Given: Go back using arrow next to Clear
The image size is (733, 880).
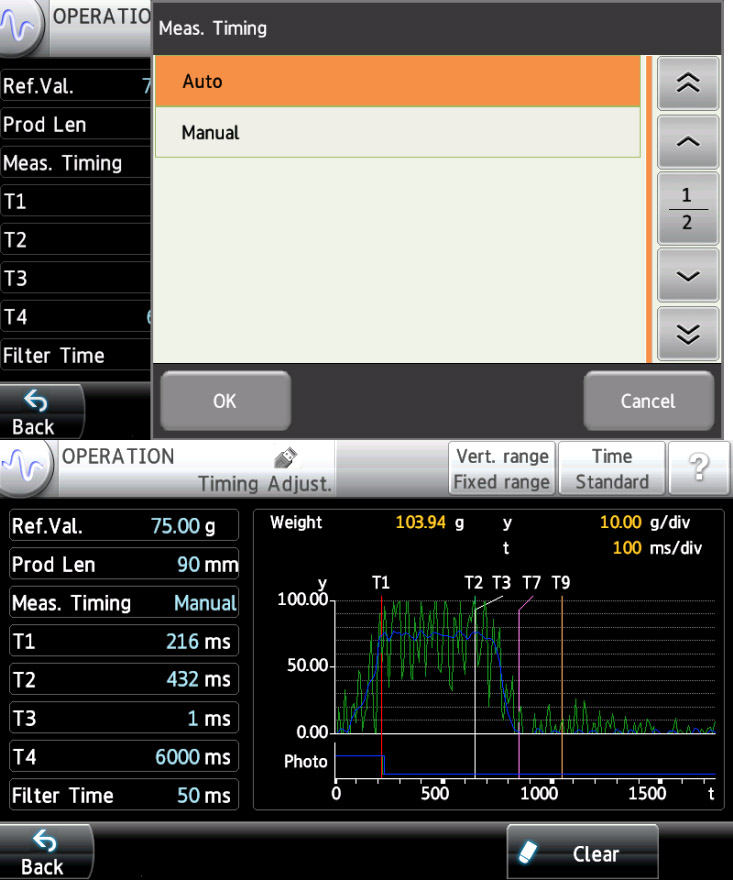Looking at the screenshot, I should click(43, 852).
